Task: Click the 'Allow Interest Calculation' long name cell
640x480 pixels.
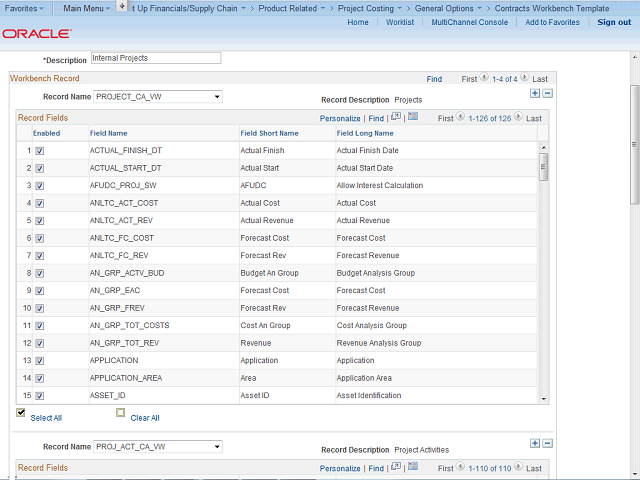Action: coord(380,185)
